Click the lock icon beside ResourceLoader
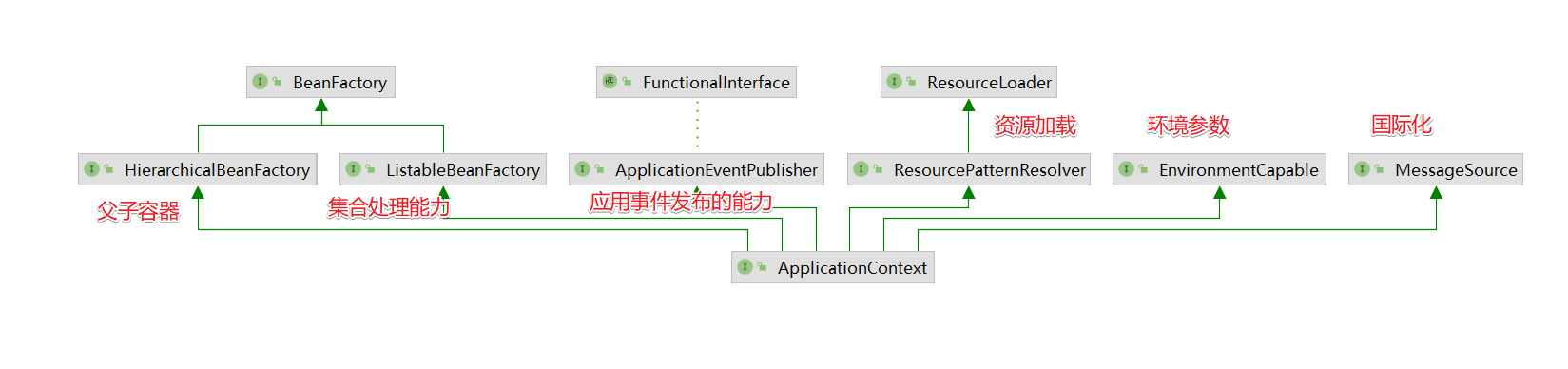The image size is (1568, 369). click(x=911, y=82)
